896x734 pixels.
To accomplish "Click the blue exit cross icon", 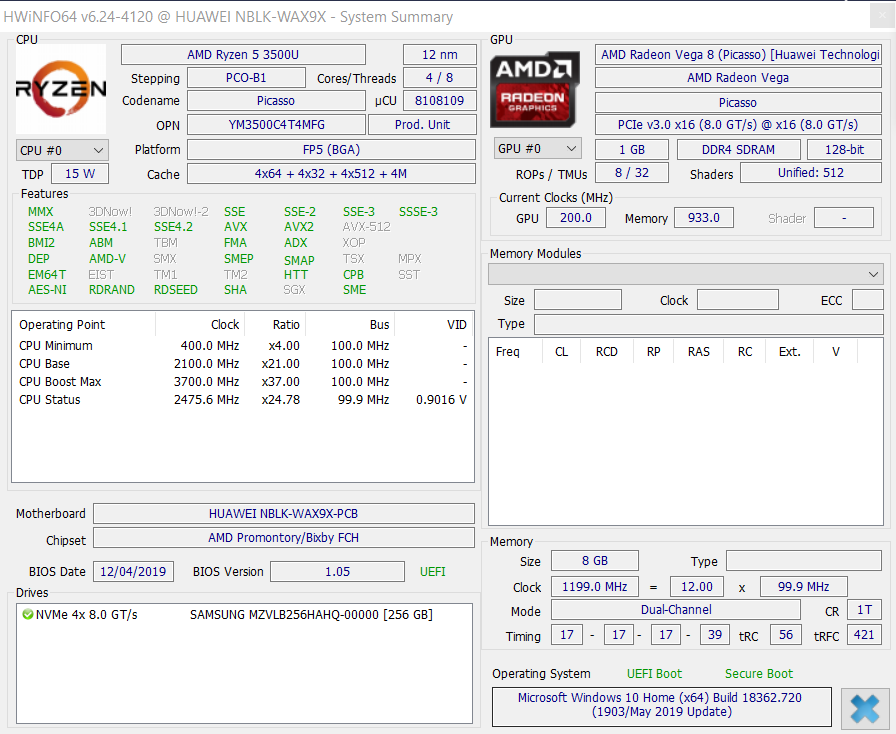I will coord(864,709).
